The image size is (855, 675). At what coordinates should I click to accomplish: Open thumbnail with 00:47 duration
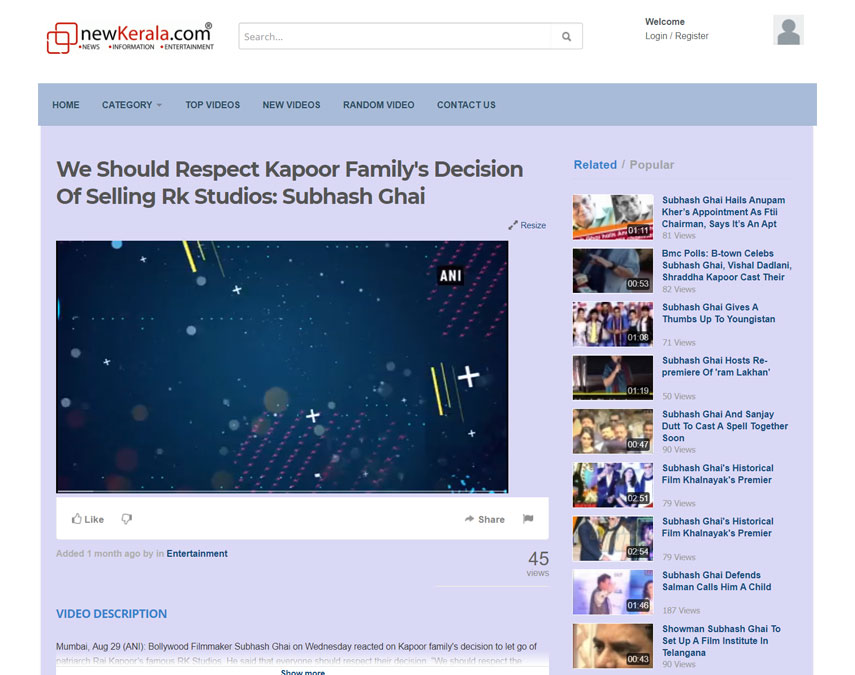click(613, 431)
